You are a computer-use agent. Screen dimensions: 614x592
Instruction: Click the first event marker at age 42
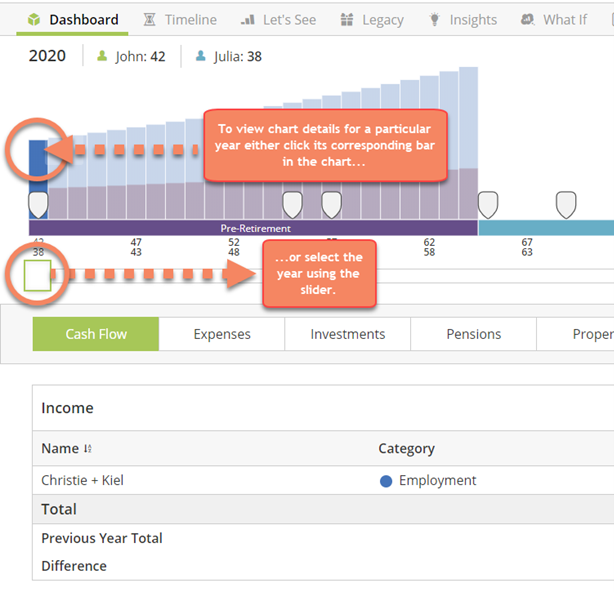tap(38, 204)
